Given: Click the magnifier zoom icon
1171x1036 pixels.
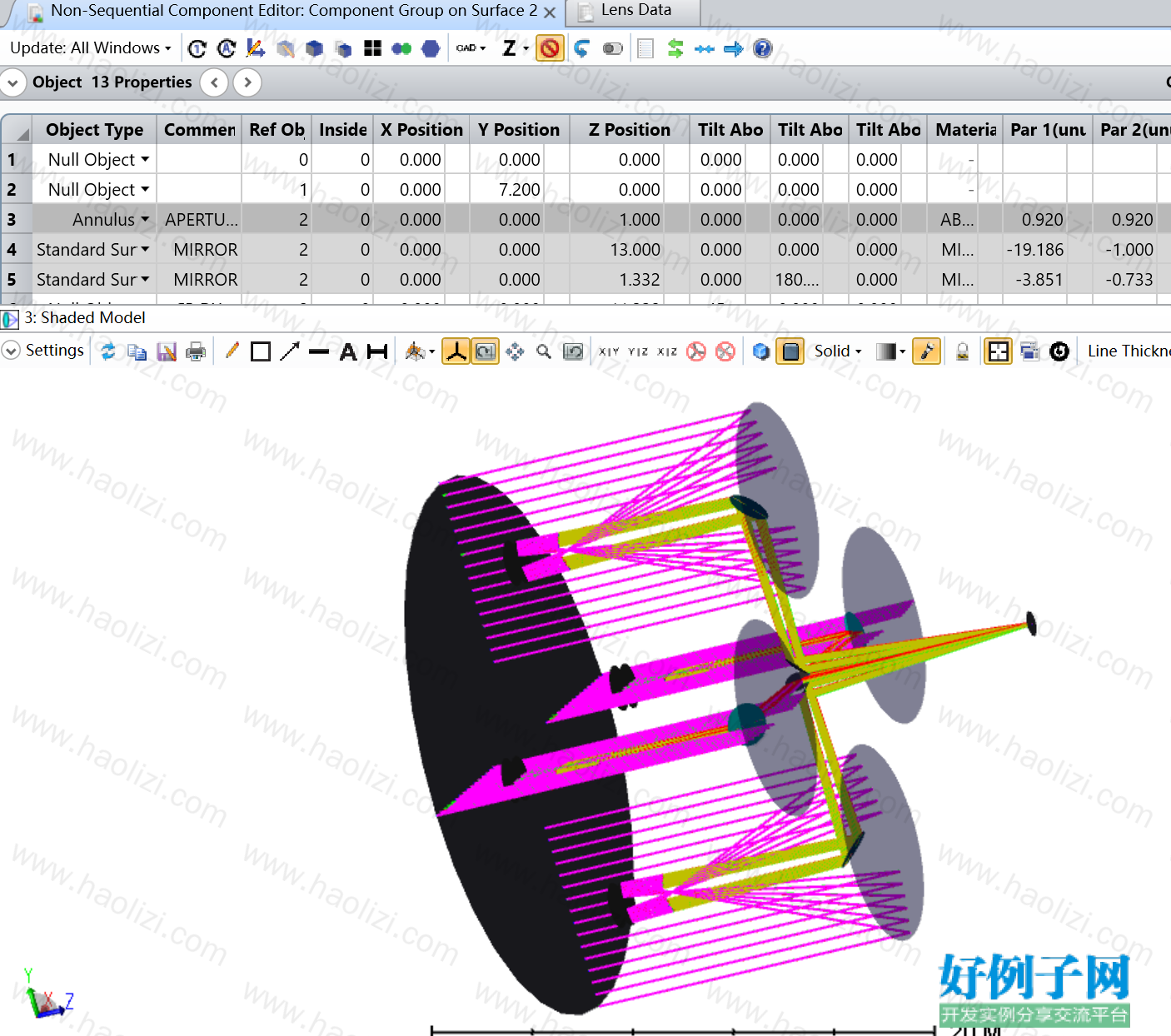Looking at the screenshot, I should coord(544,351).
